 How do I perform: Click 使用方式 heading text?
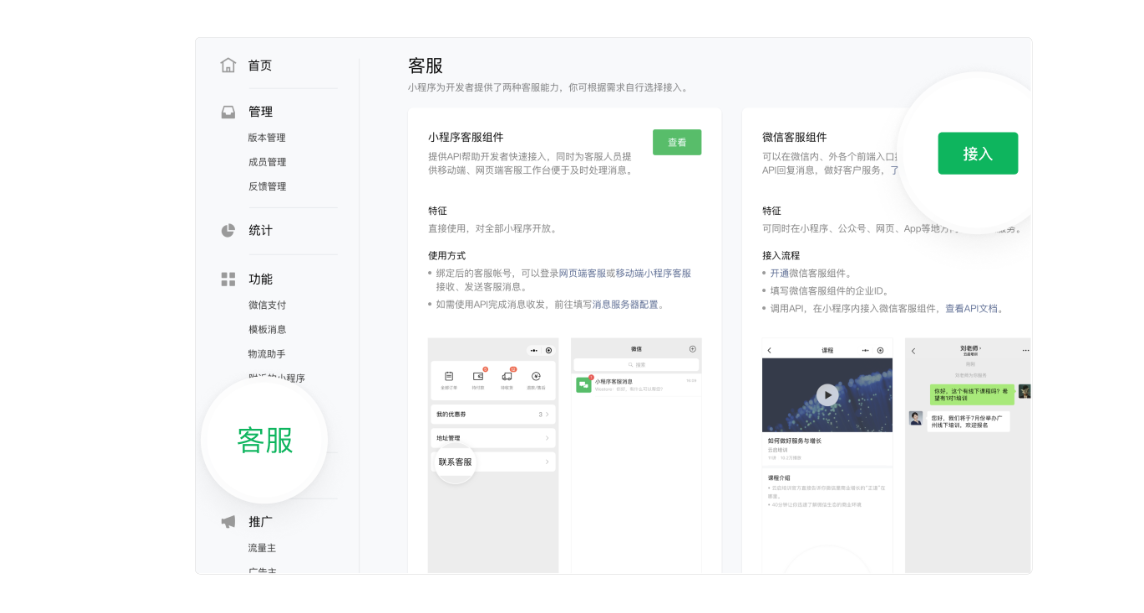pyautogui.click(x=447, y=255)
